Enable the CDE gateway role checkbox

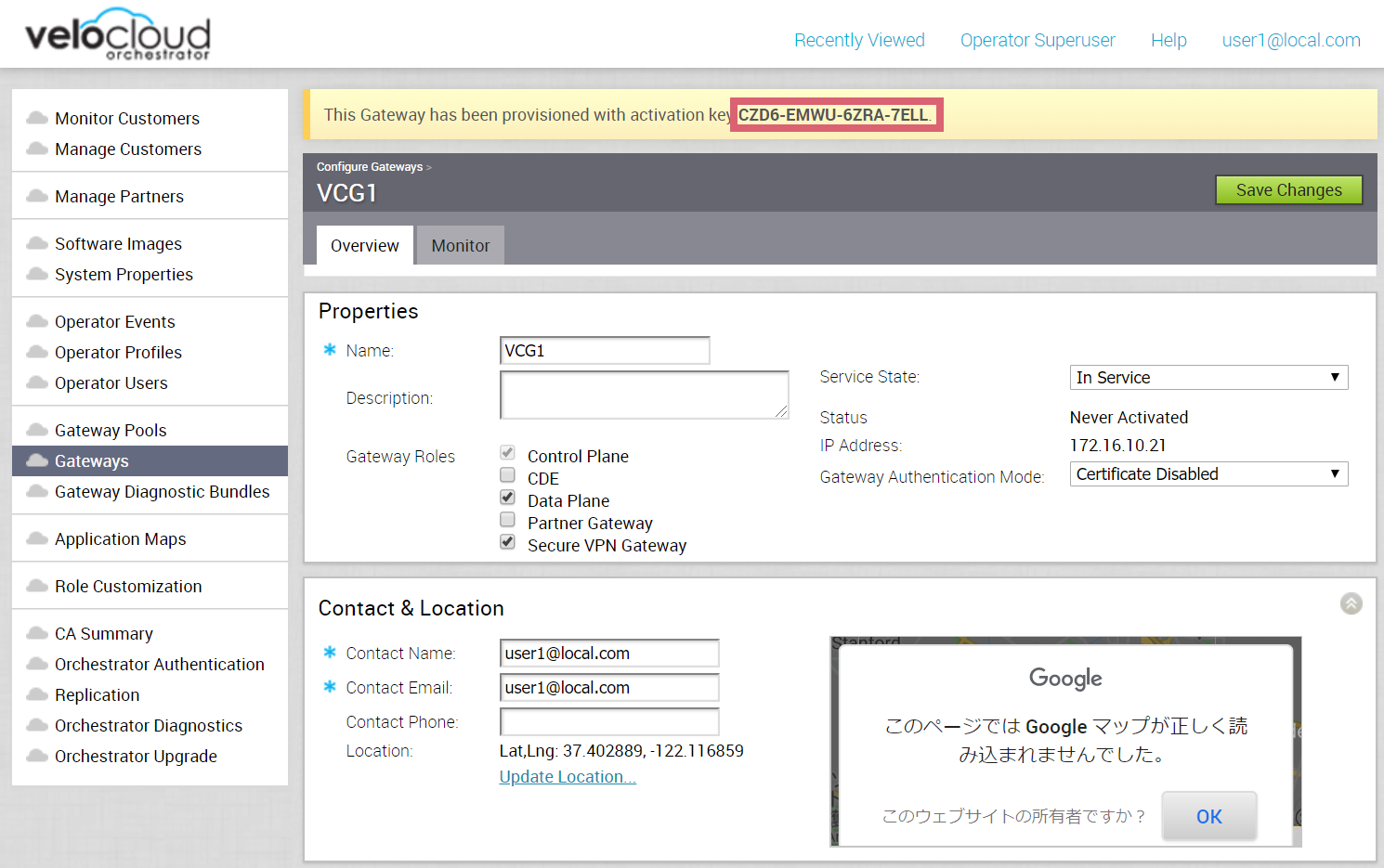click(x=507, y=475)
